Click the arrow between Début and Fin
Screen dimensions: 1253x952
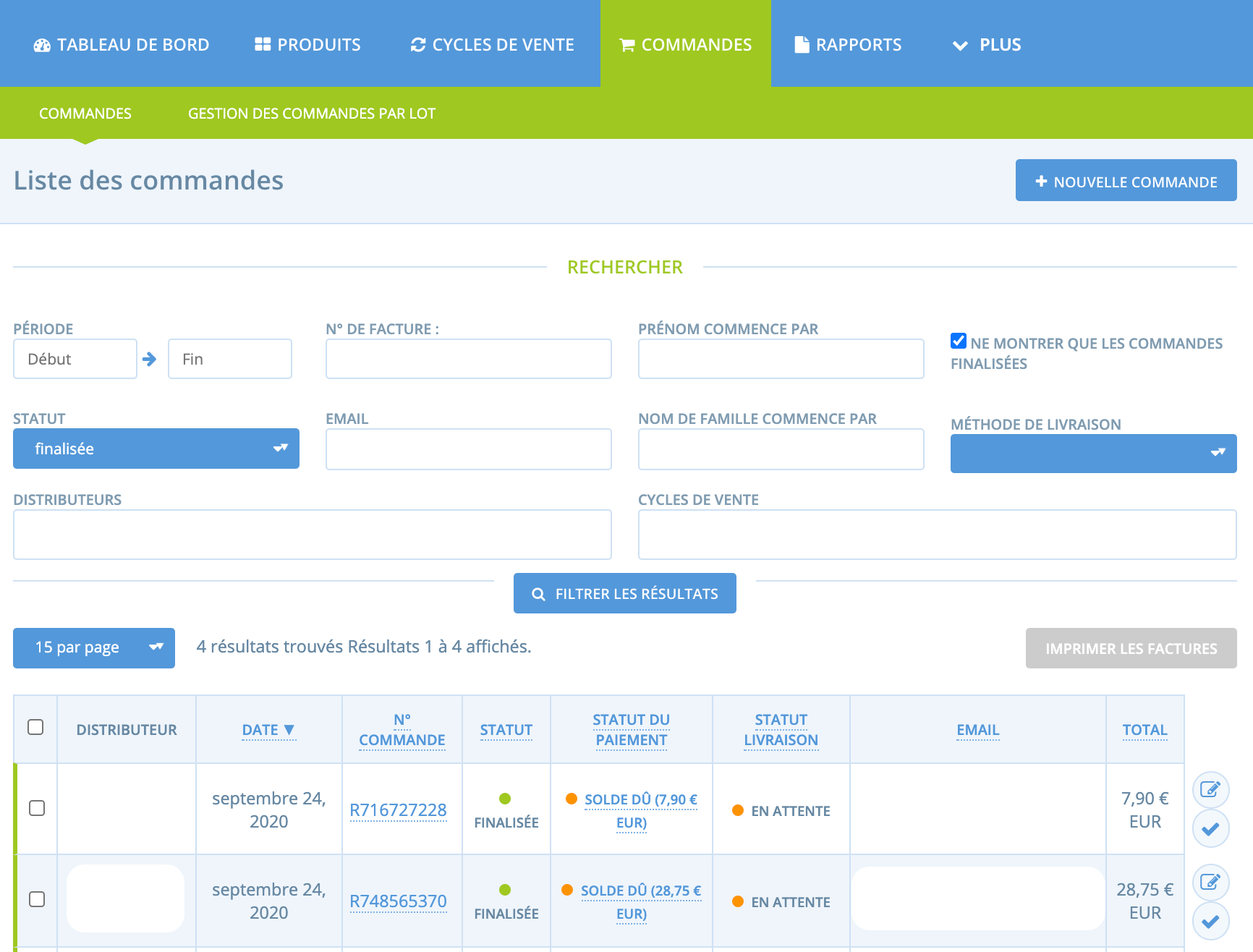click(150, 359)
